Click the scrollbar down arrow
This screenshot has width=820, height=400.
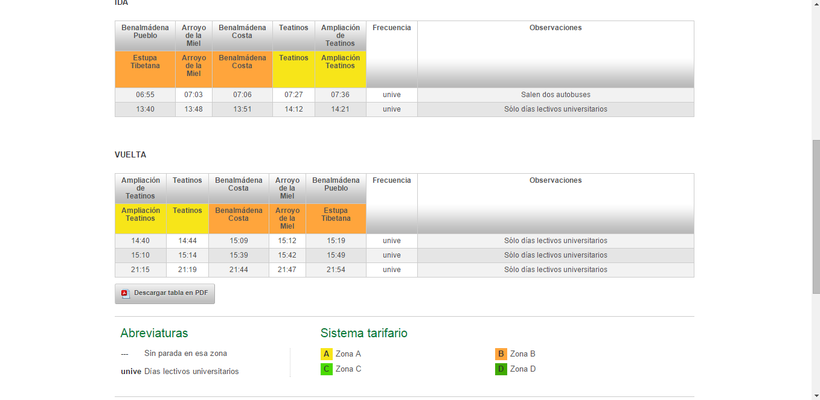pos(814,394)
